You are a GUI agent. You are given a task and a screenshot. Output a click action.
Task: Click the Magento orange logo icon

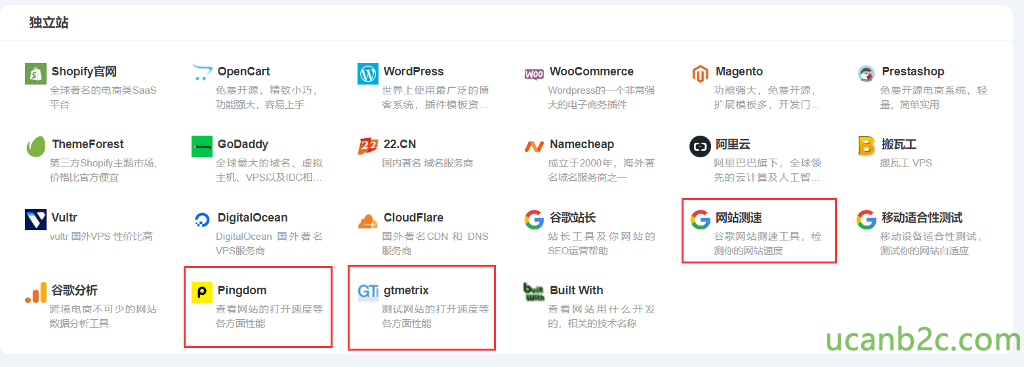(700, 74)
